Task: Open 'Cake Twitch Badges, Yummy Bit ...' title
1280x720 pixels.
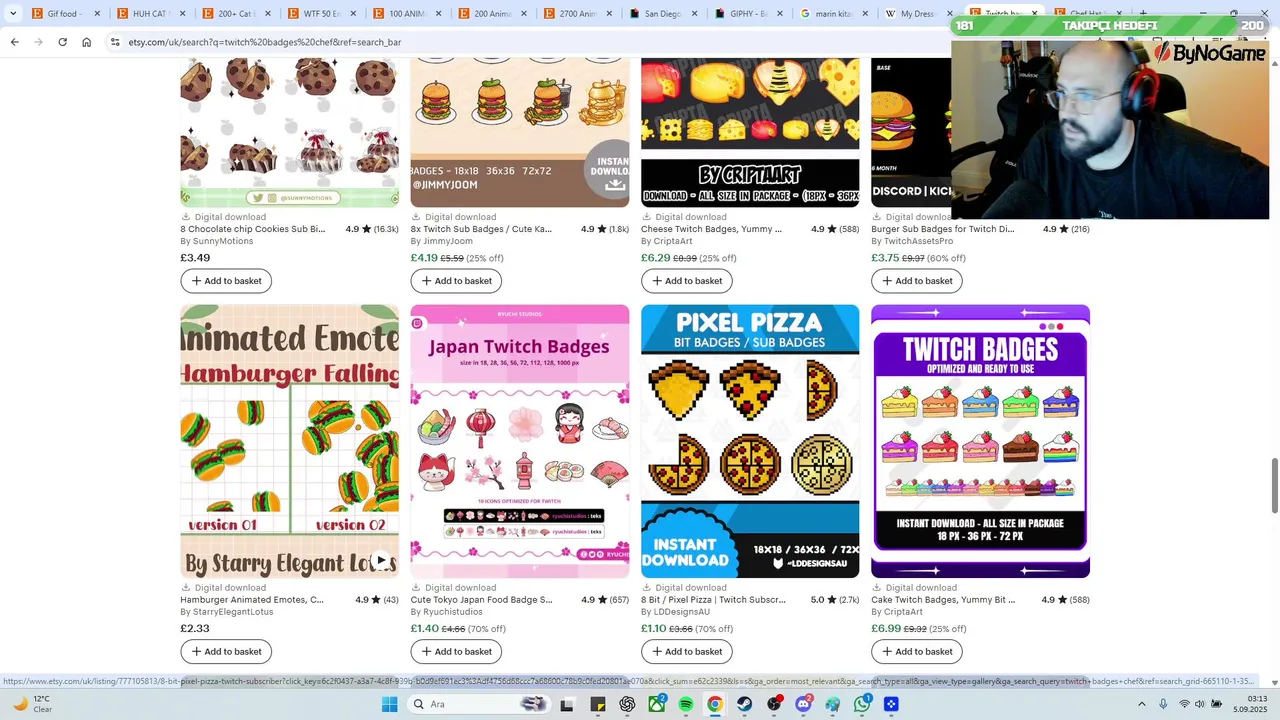Action: 943,600
